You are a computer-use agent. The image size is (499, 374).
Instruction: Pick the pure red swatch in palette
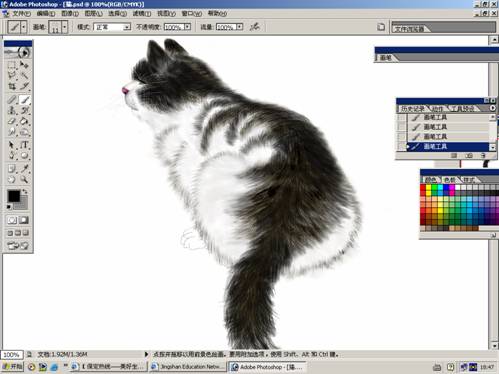point(423,188)
